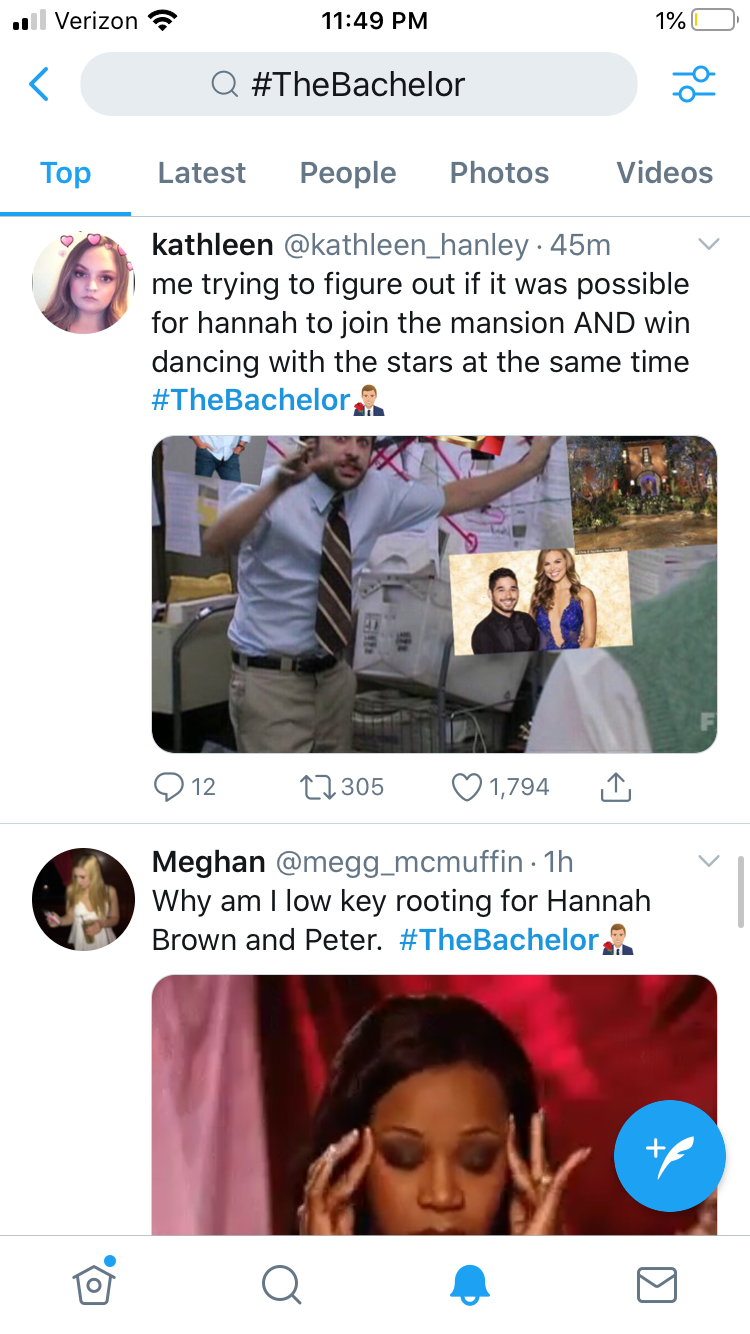Open direct messages envelope
Screen dimensions: 750x1334
[656, 1283]
